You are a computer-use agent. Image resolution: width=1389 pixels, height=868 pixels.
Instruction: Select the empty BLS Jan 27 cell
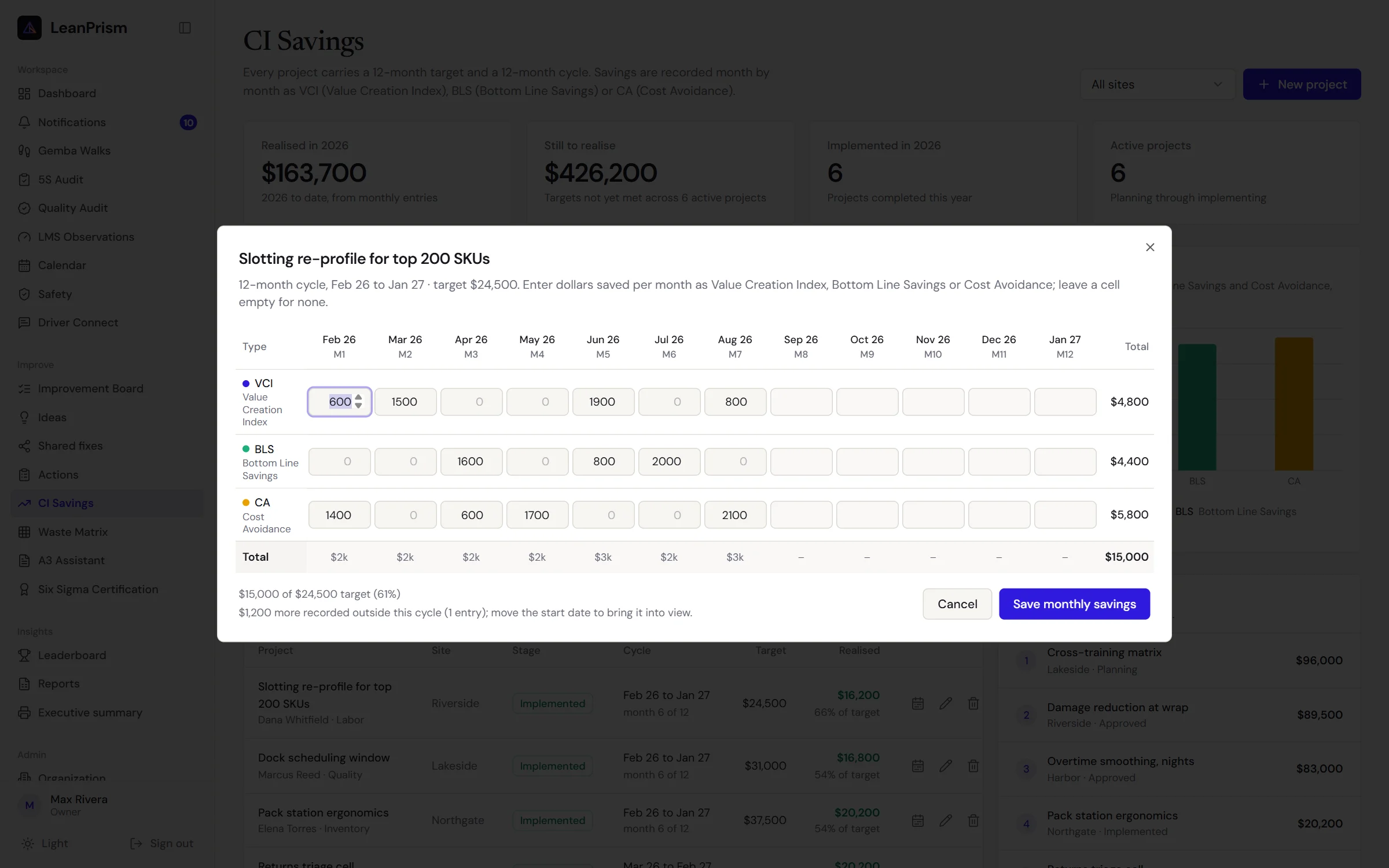(x=1065, y=461)
